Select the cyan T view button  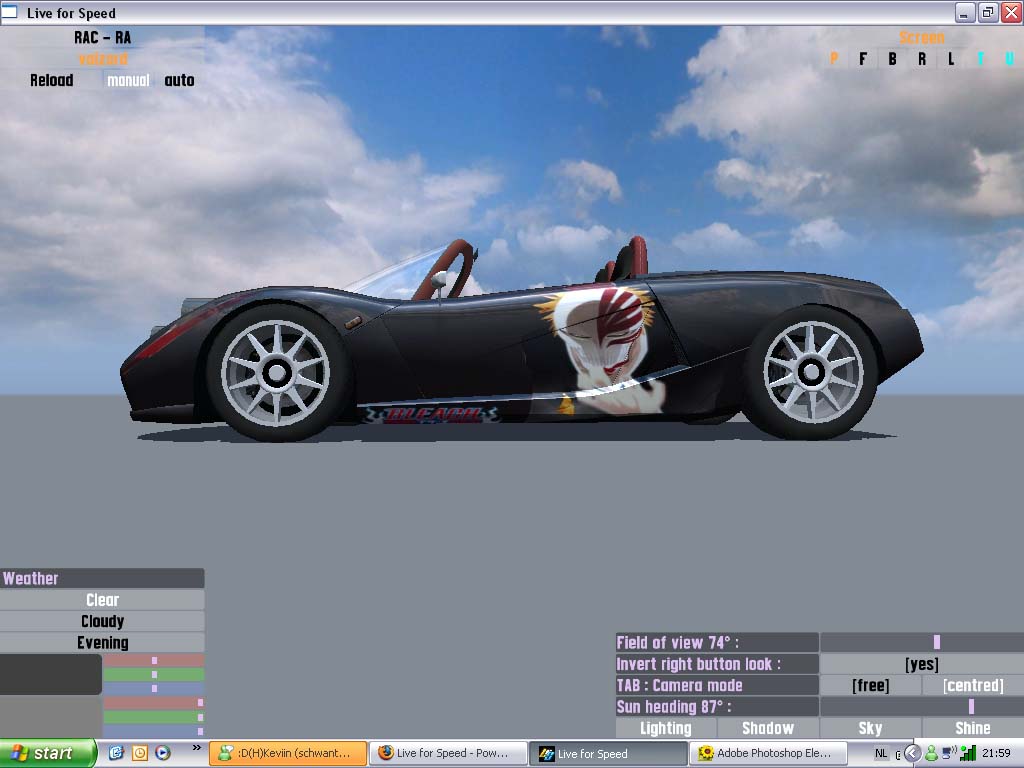[x=980, y=59]
